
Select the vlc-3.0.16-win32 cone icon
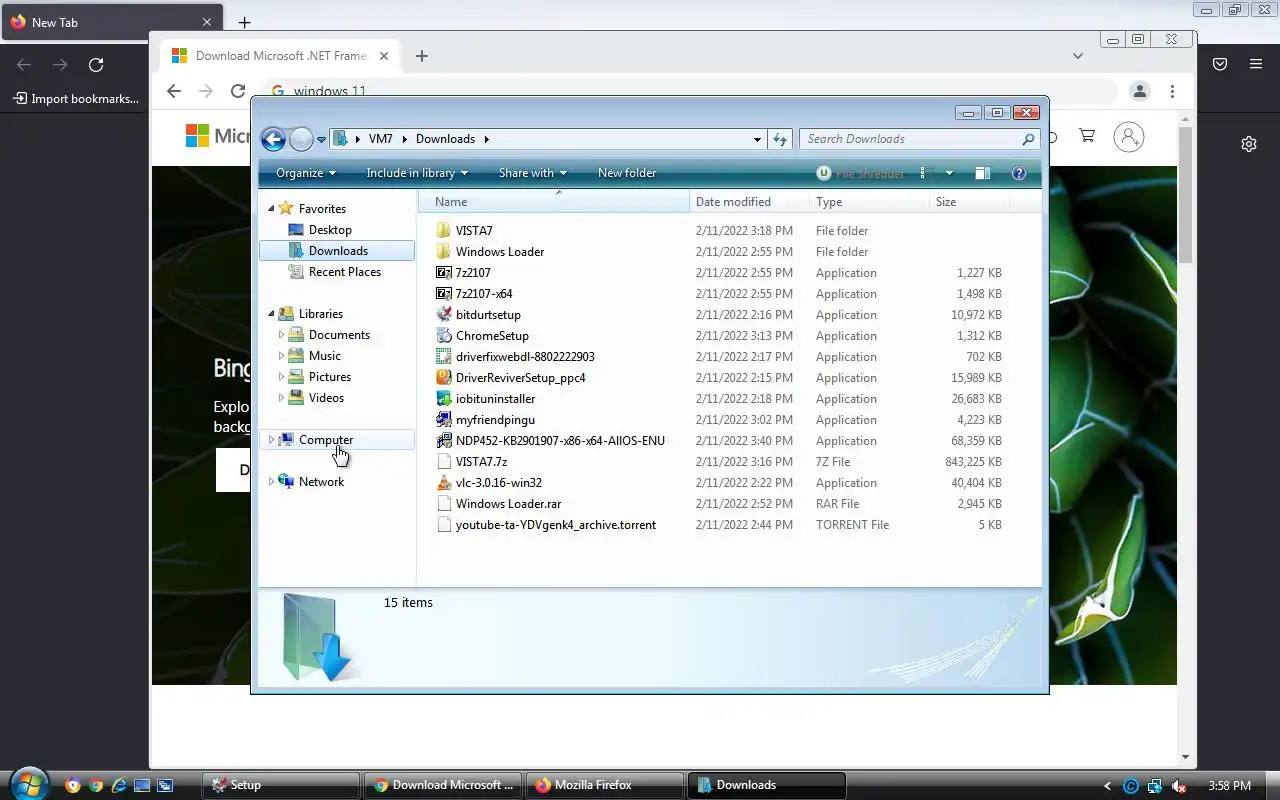[444, 482]
